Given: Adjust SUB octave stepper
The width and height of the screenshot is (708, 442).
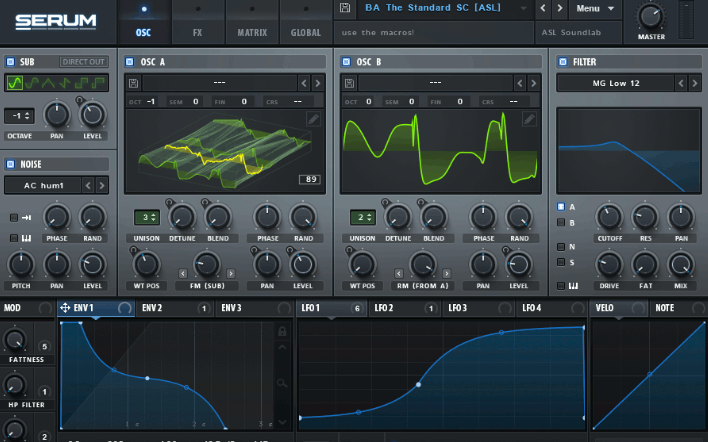Looking at the screenshot, I should [19, 116].
